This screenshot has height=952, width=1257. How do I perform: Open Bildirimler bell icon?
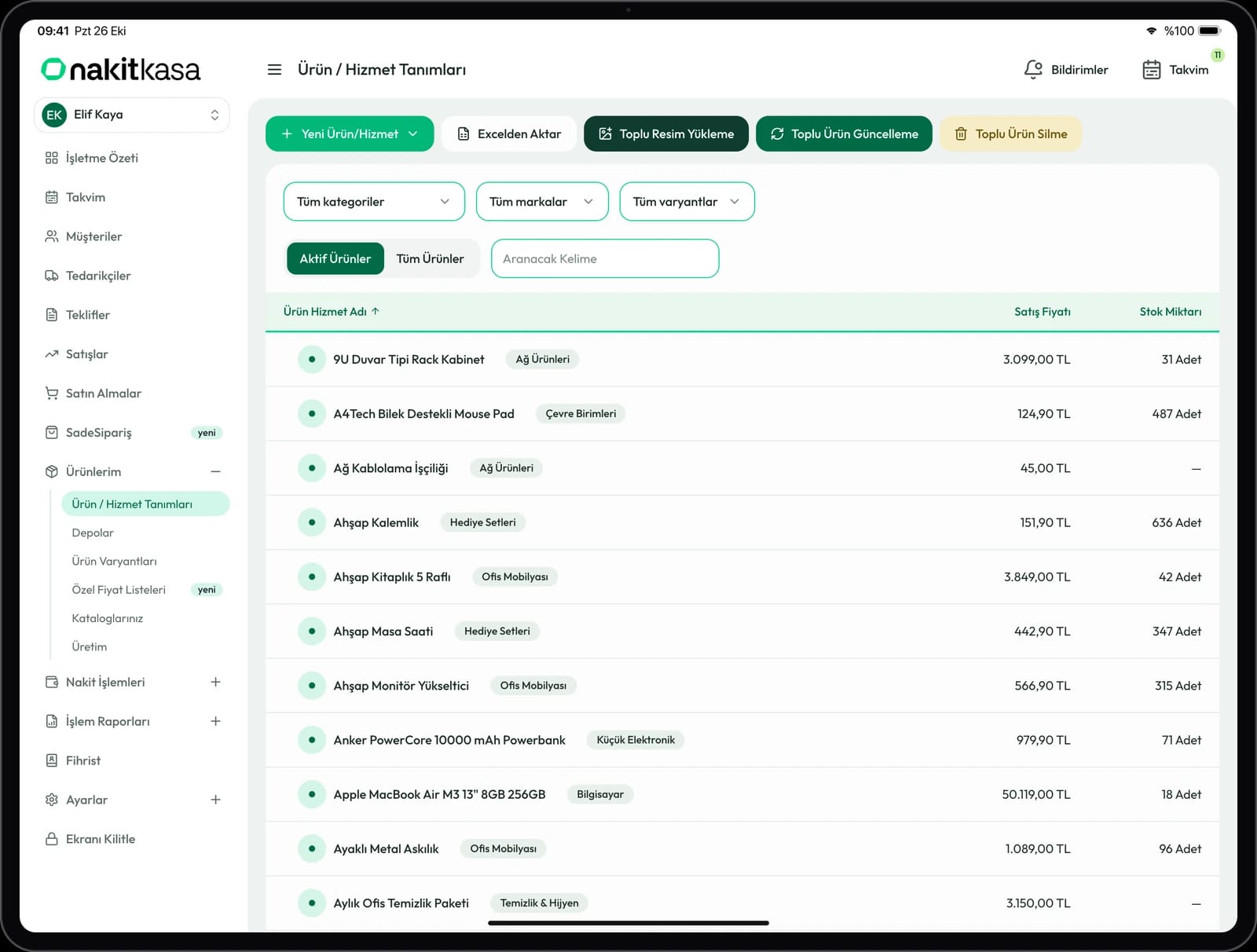(1033, 70)
